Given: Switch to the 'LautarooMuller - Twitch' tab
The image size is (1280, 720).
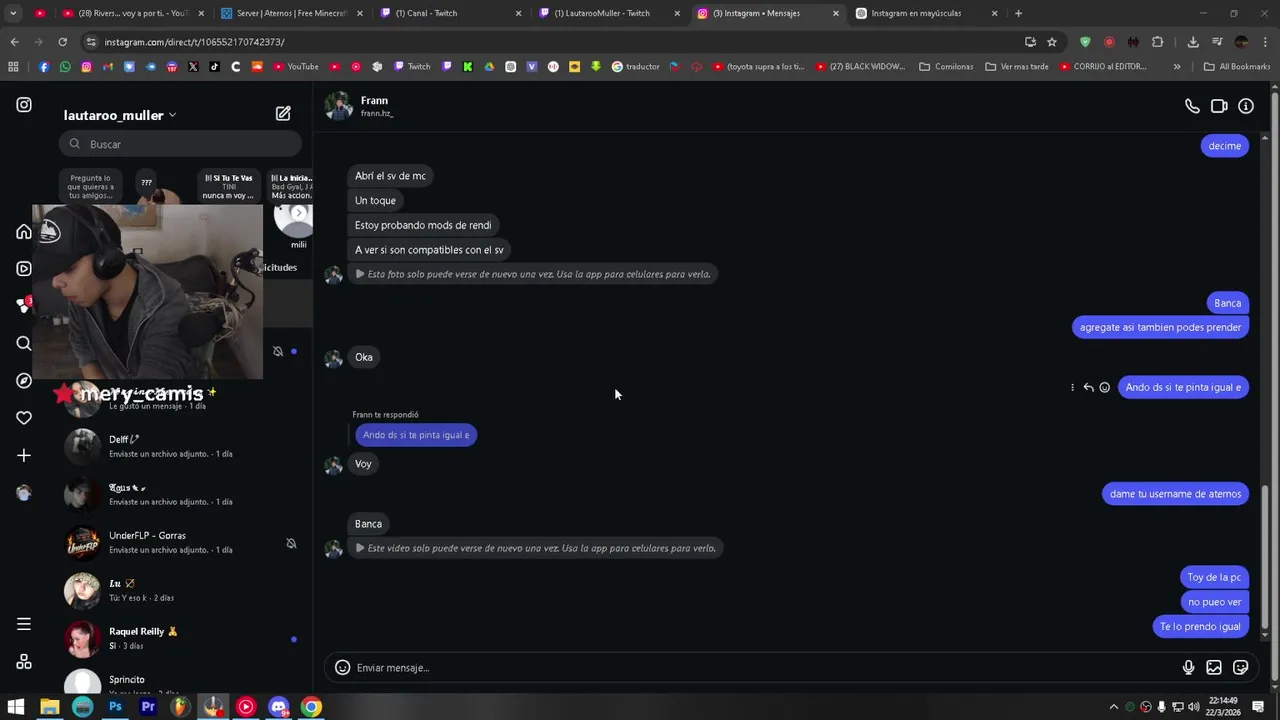Looking at the screenshot, I should (609, 13).
